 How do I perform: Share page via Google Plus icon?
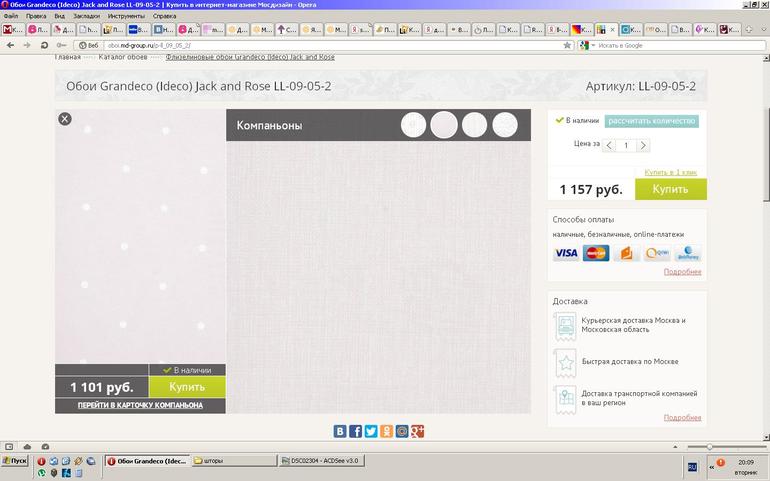[x=418, y=431]
